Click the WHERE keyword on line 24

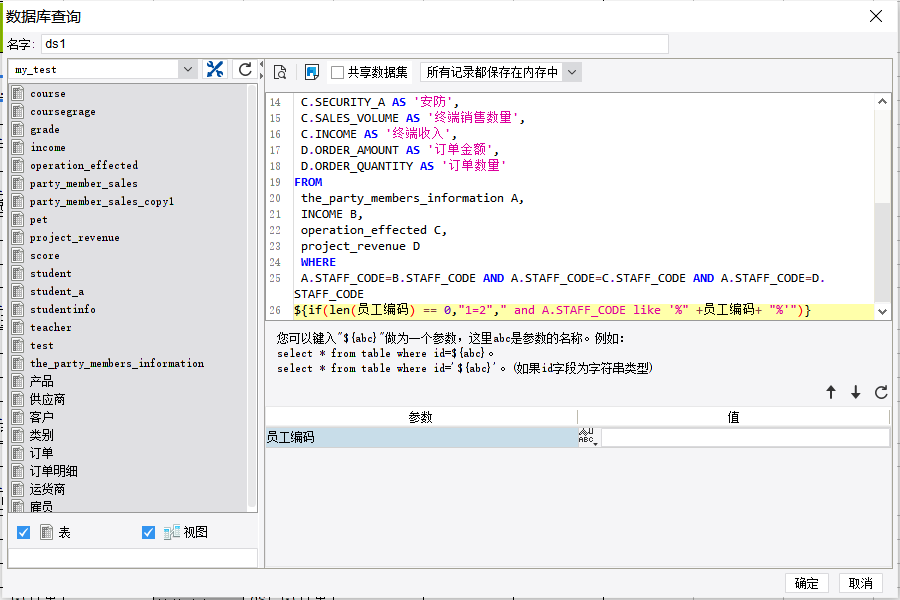pyautogui.click(x=318, y=262)
